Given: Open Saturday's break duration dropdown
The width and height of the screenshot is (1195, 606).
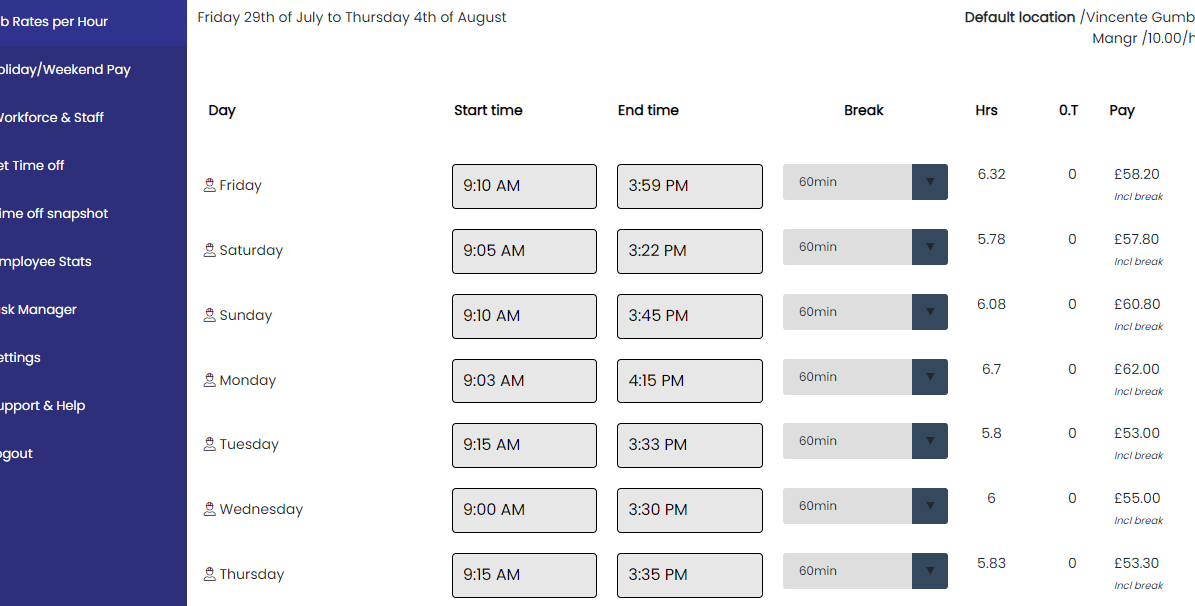Looking at the screenshot, I should [929, 246].
